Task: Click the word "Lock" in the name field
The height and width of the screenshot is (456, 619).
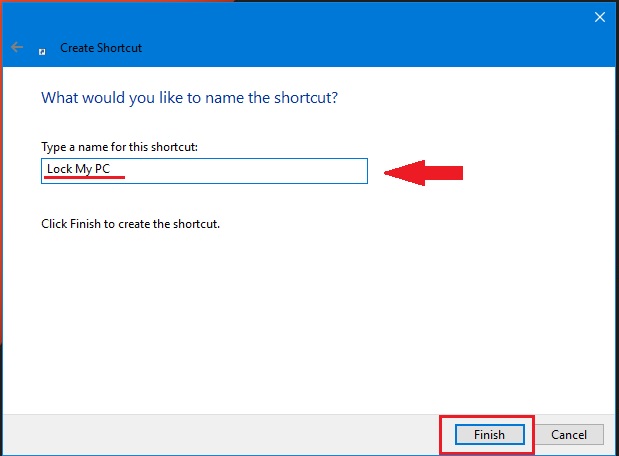Action: click(x=59, y=169)
